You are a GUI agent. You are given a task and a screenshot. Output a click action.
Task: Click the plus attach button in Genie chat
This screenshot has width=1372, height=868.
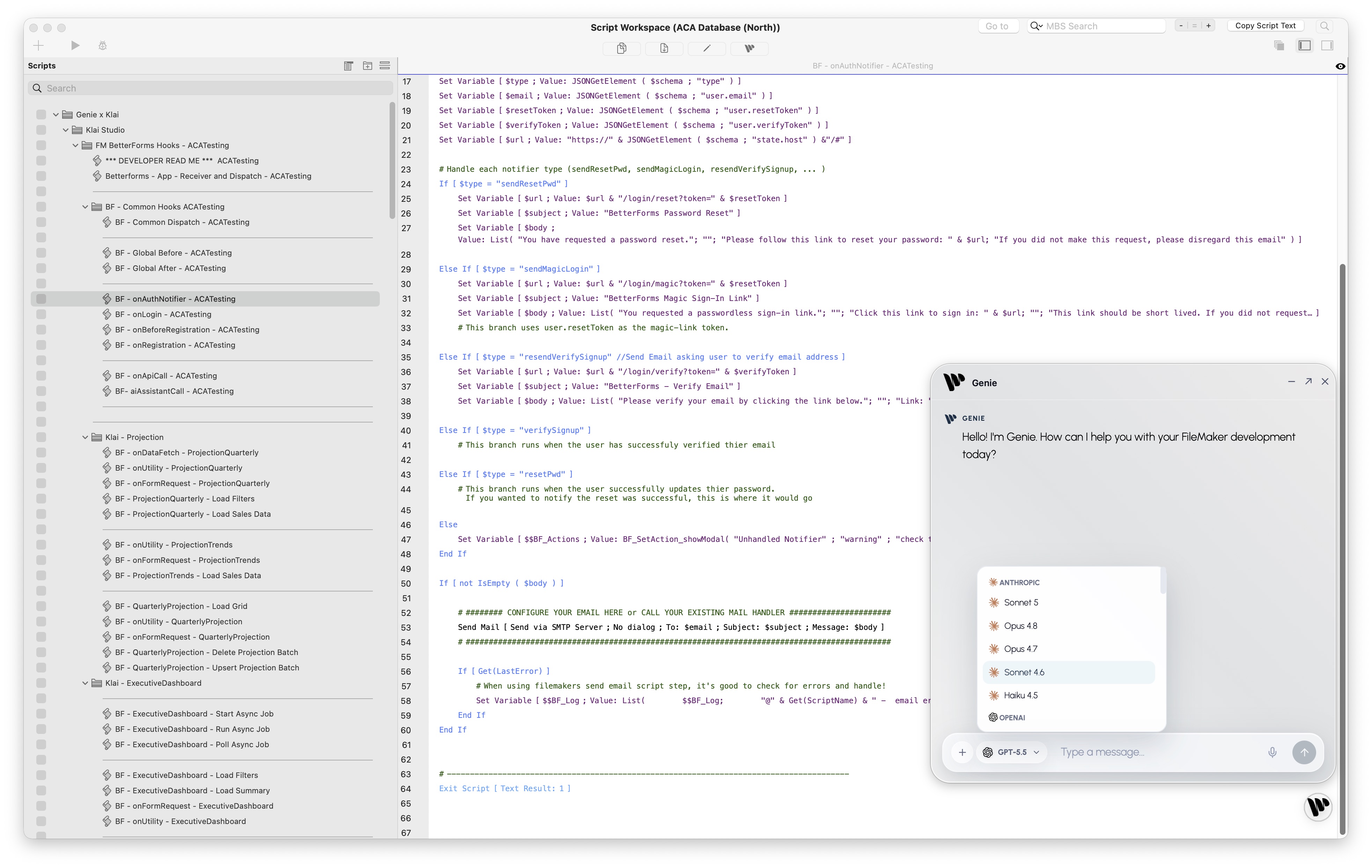962,752
